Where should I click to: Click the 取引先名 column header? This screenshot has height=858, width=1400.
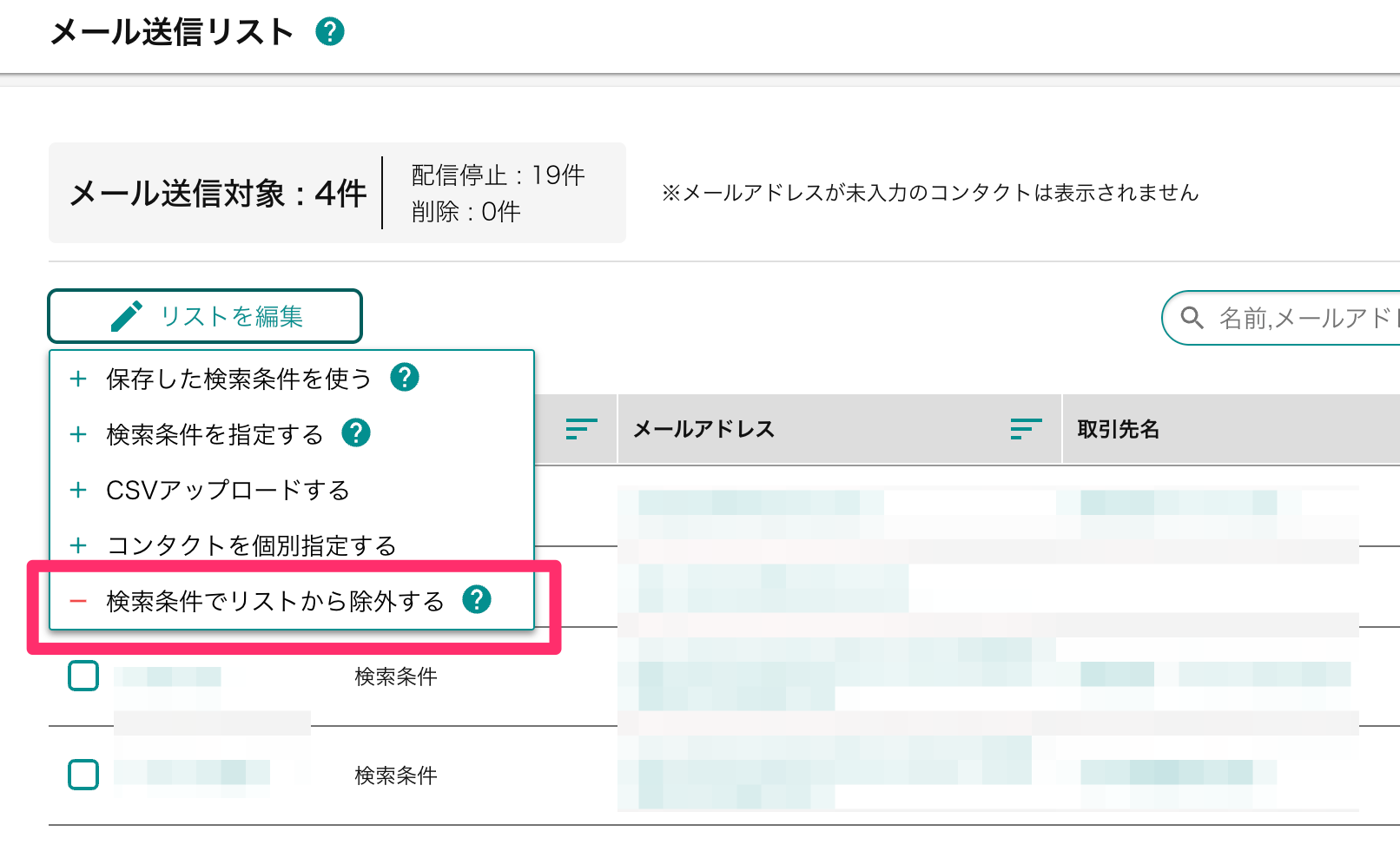click(x=1119, y=429)
